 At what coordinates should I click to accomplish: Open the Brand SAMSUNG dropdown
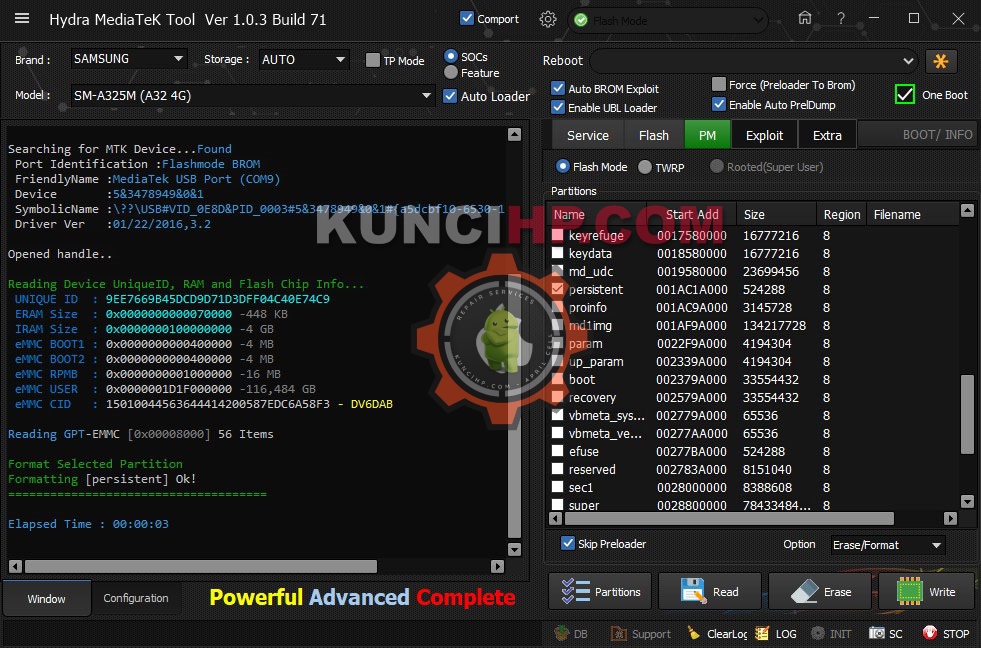pos(128,59)
